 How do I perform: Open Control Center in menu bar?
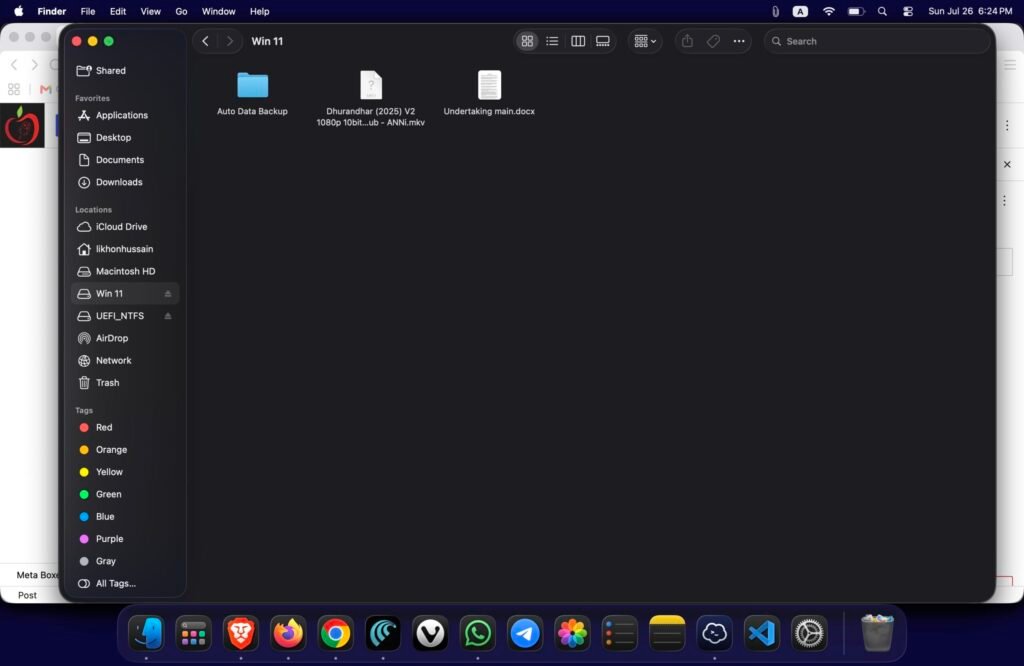[x=908, y=11]
